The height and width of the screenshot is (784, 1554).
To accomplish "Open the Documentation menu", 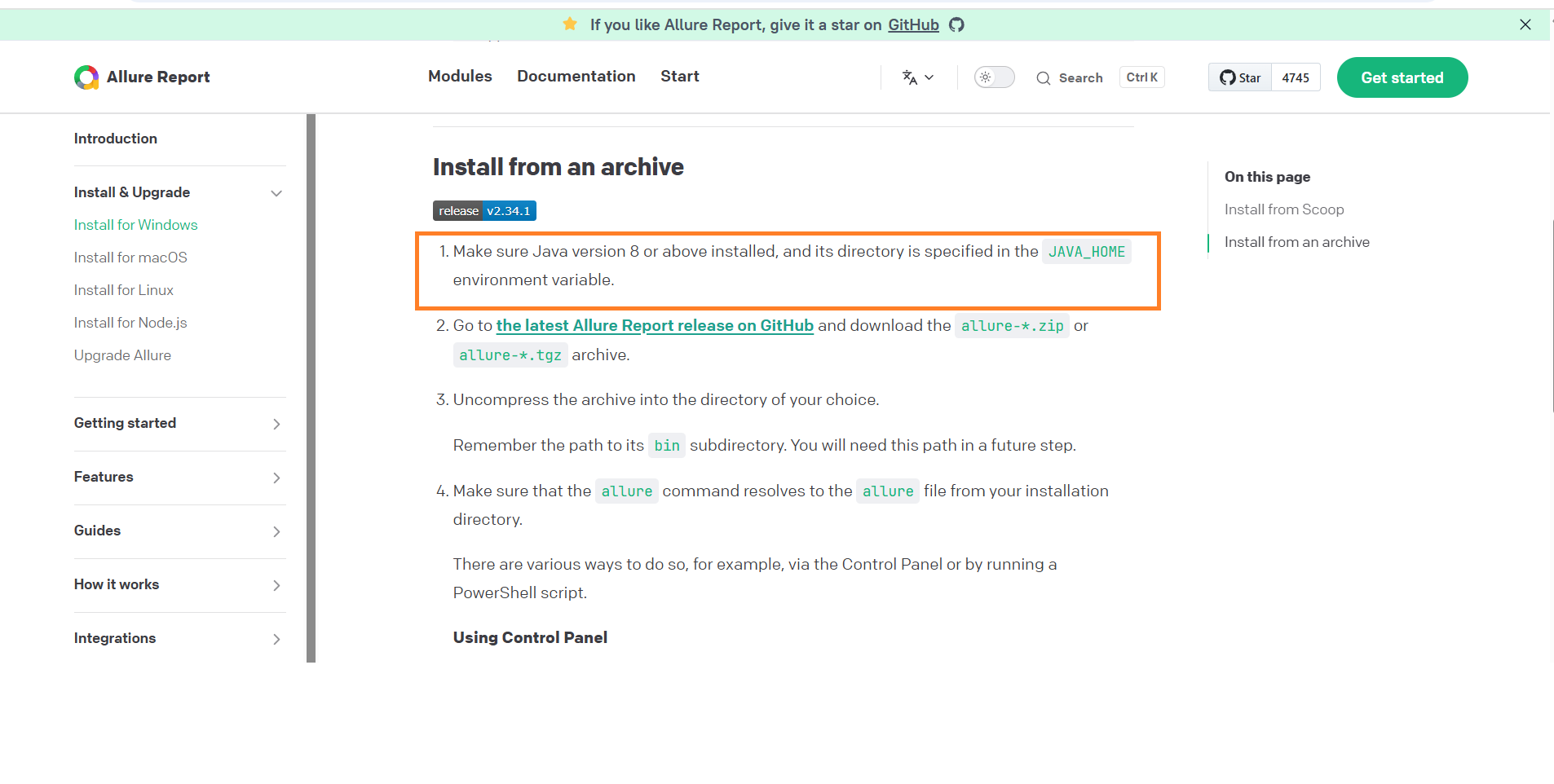I will tap(576, 76).
